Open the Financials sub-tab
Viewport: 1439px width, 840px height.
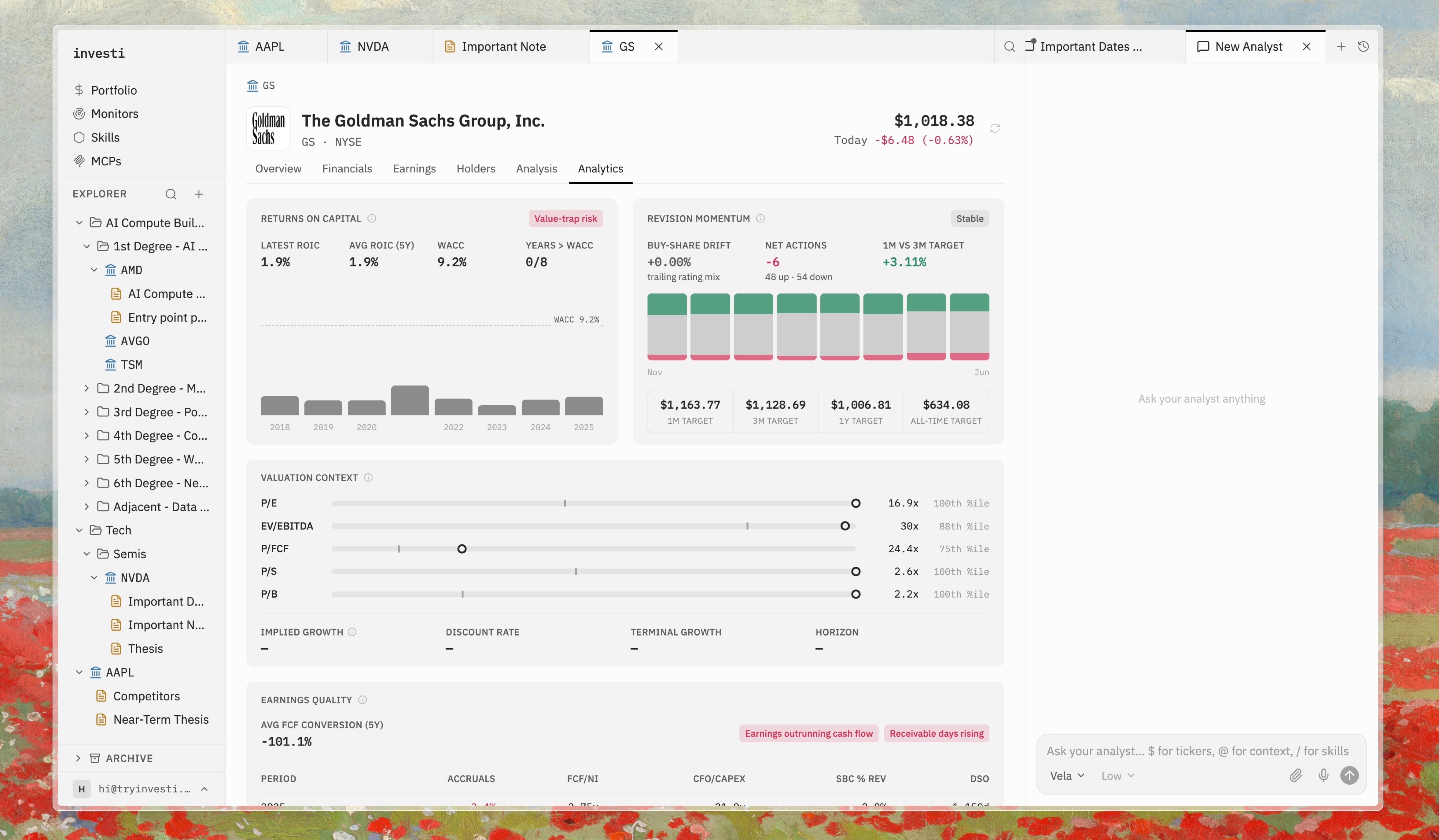coord(347,169)
